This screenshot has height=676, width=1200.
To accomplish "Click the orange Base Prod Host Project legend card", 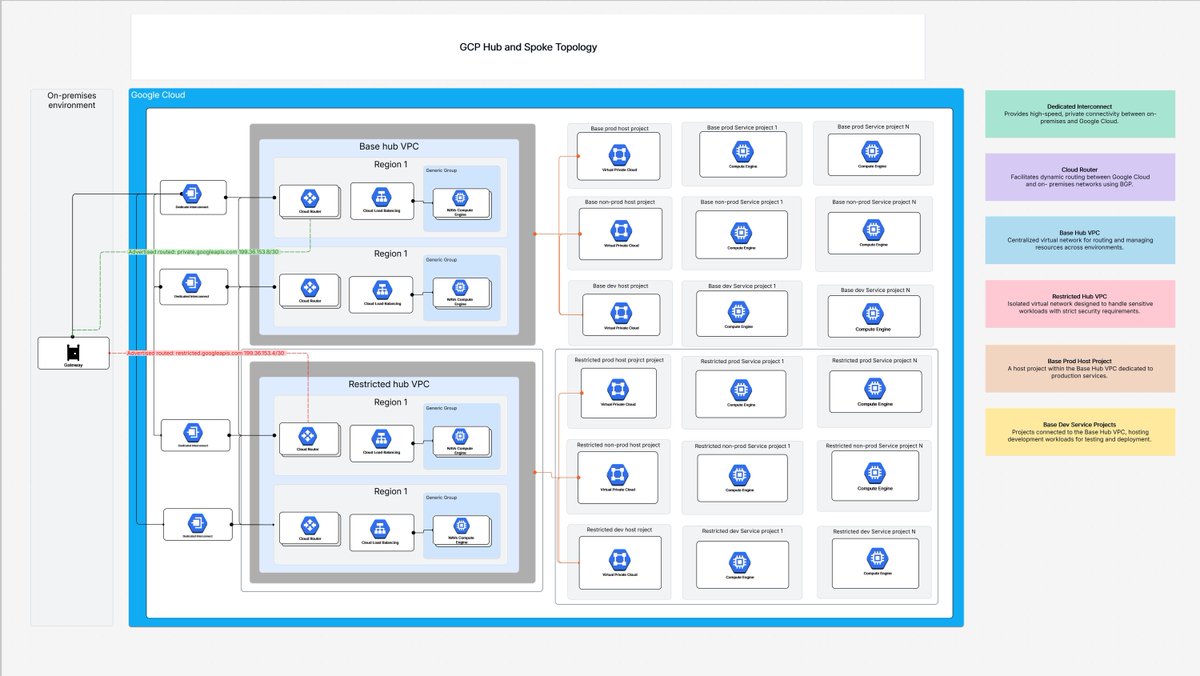I will [1081, 369].
